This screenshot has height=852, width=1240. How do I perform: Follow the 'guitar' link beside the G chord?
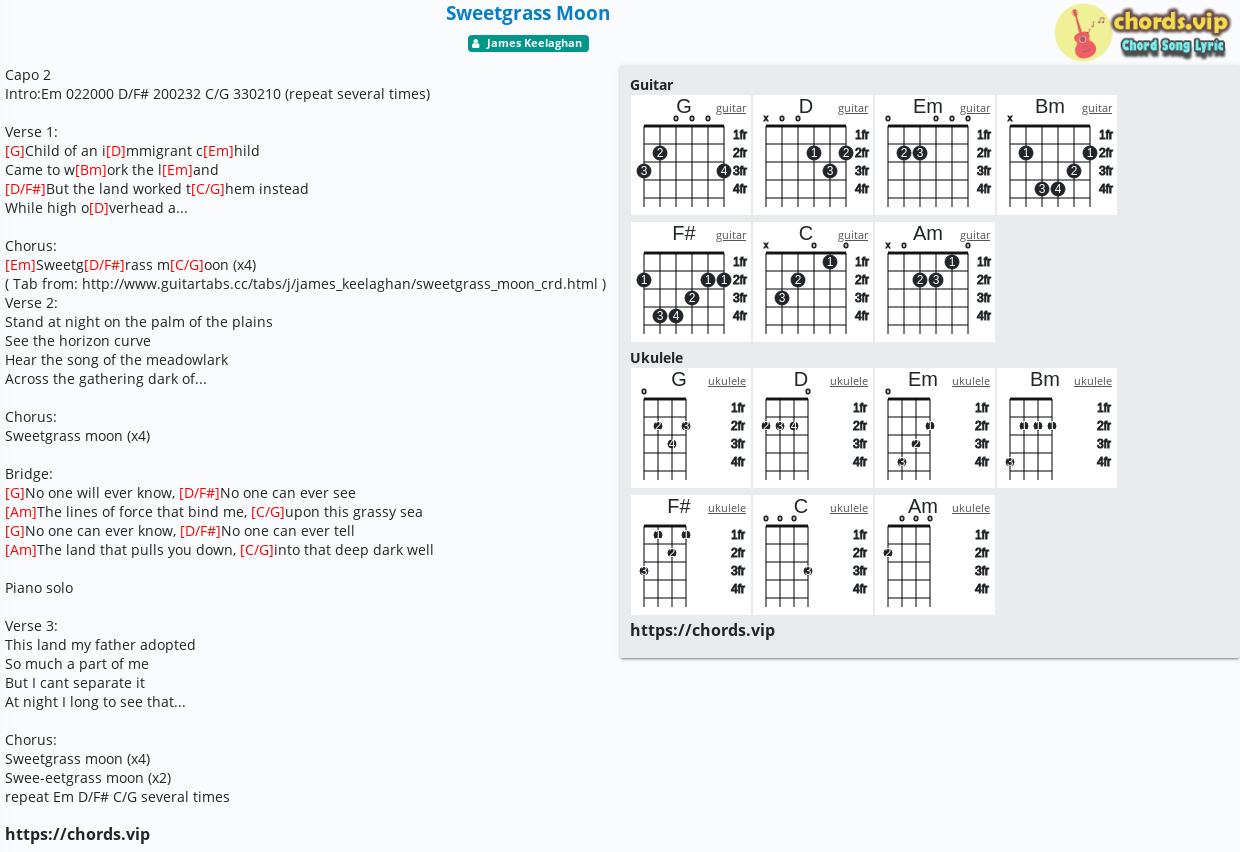tap(731, 108)
